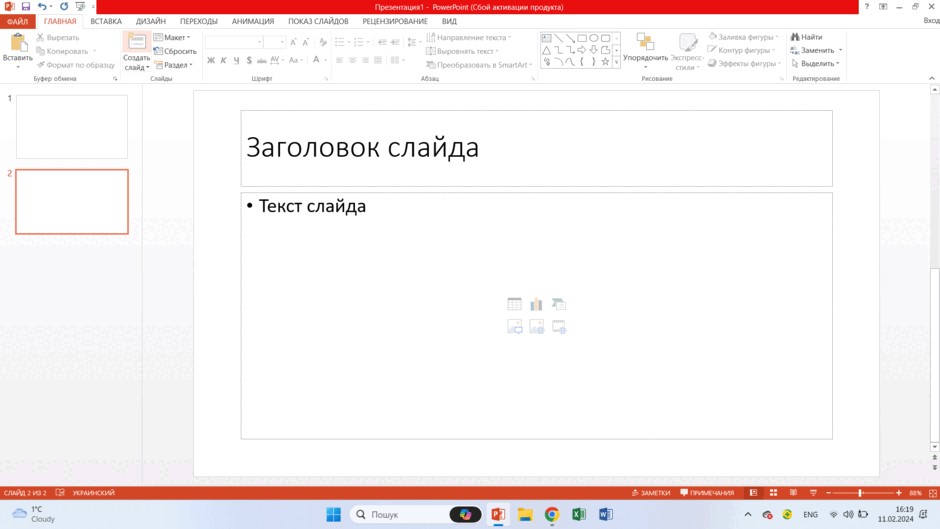Toggle italic К formatting
Image resolution: width=940 pixels, height=529 pixels.
(x=224, y=60)
